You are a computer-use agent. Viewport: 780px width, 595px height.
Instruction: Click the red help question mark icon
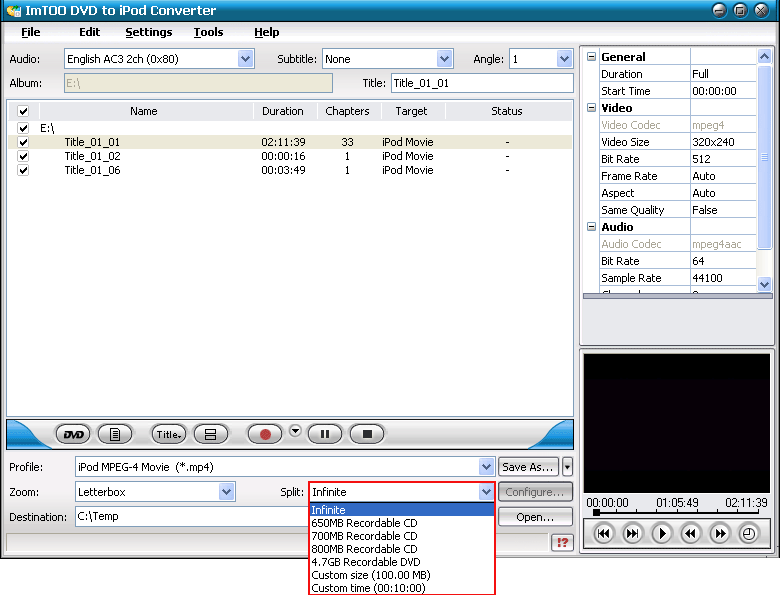tap(562, 542)
